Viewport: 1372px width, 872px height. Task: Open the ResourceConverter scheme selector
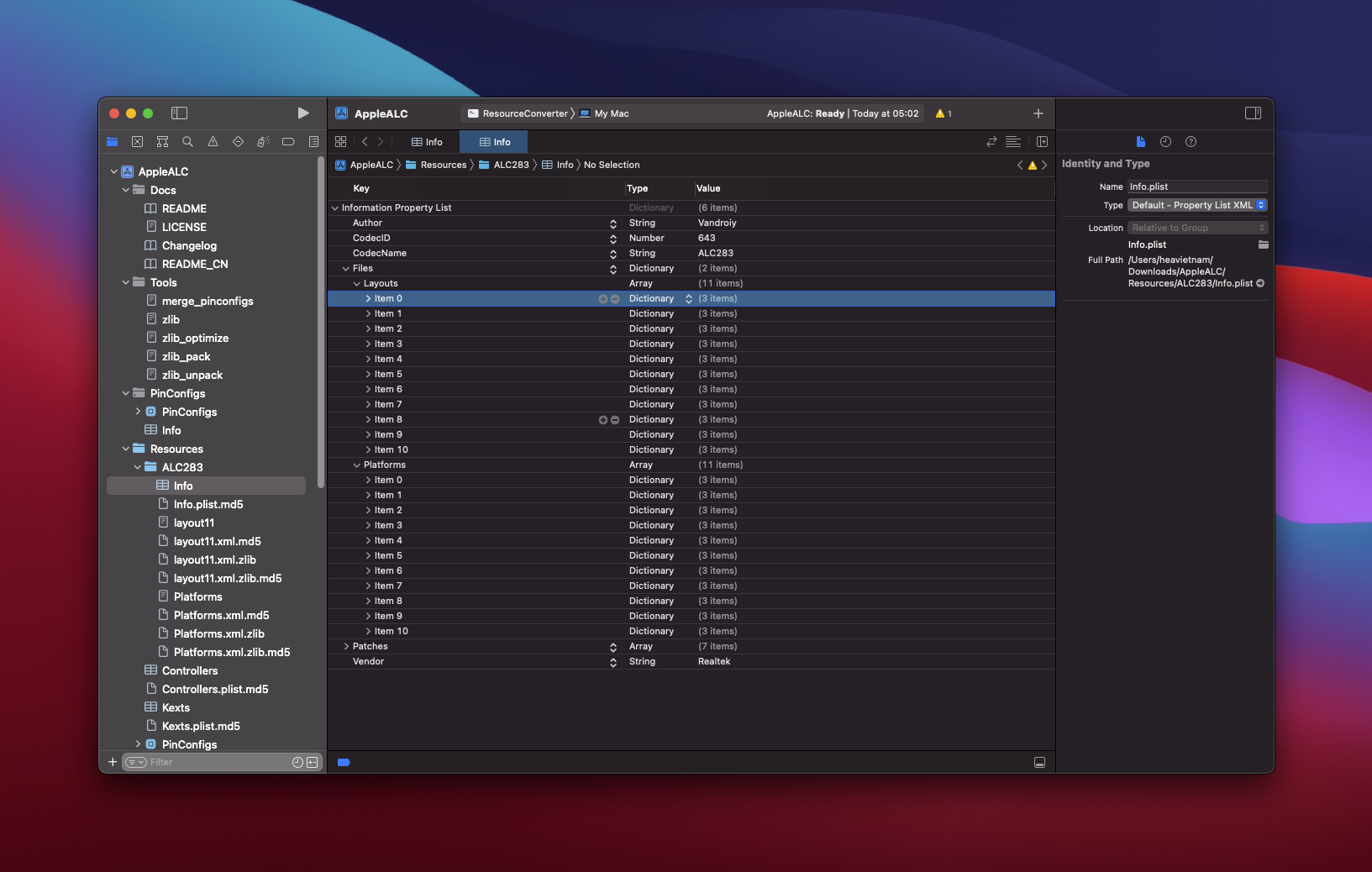click(x=518, y=113)
